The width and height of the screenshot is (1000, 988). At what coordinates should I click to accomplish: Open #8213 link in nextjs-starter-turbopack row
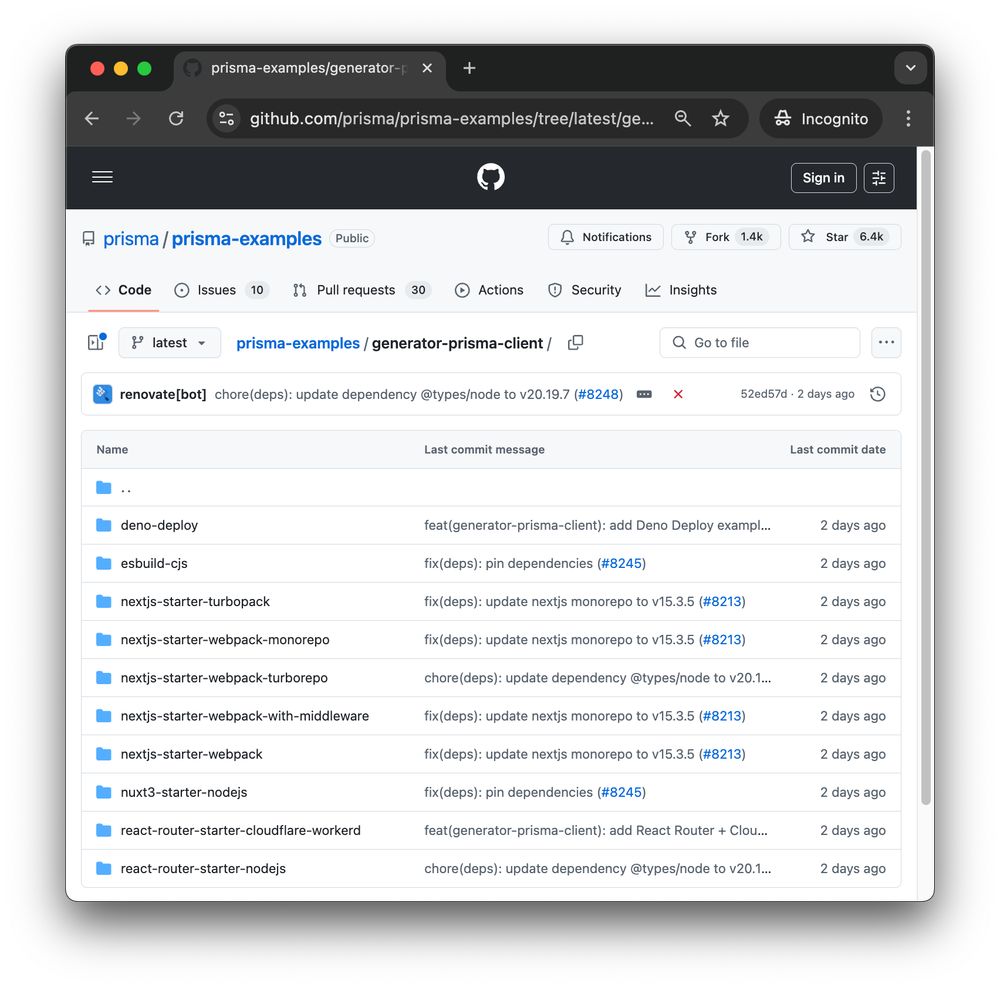722,601
